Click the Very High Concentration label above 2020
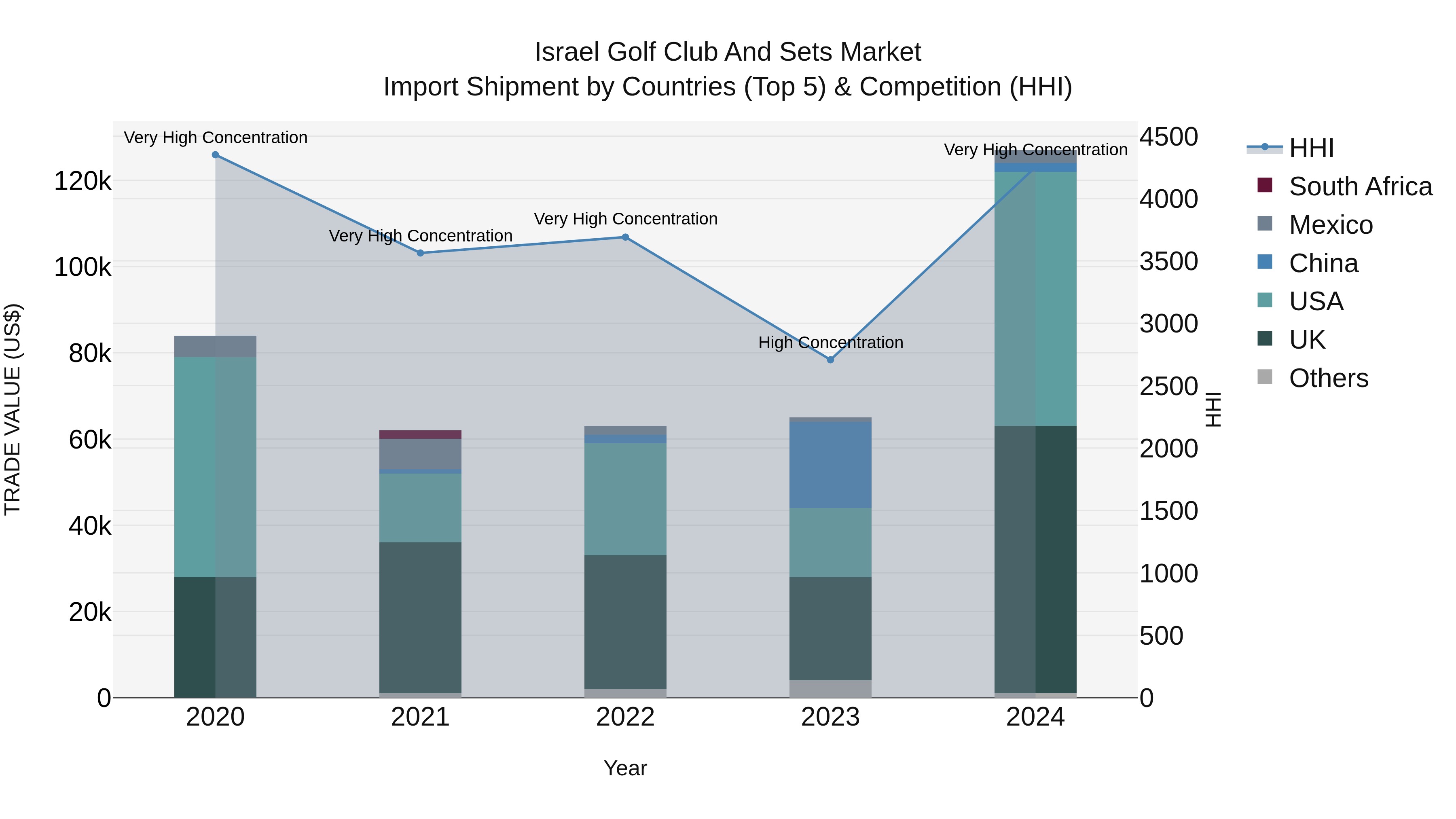Screen dimensions: 1456x819 [x=216, y=138]
